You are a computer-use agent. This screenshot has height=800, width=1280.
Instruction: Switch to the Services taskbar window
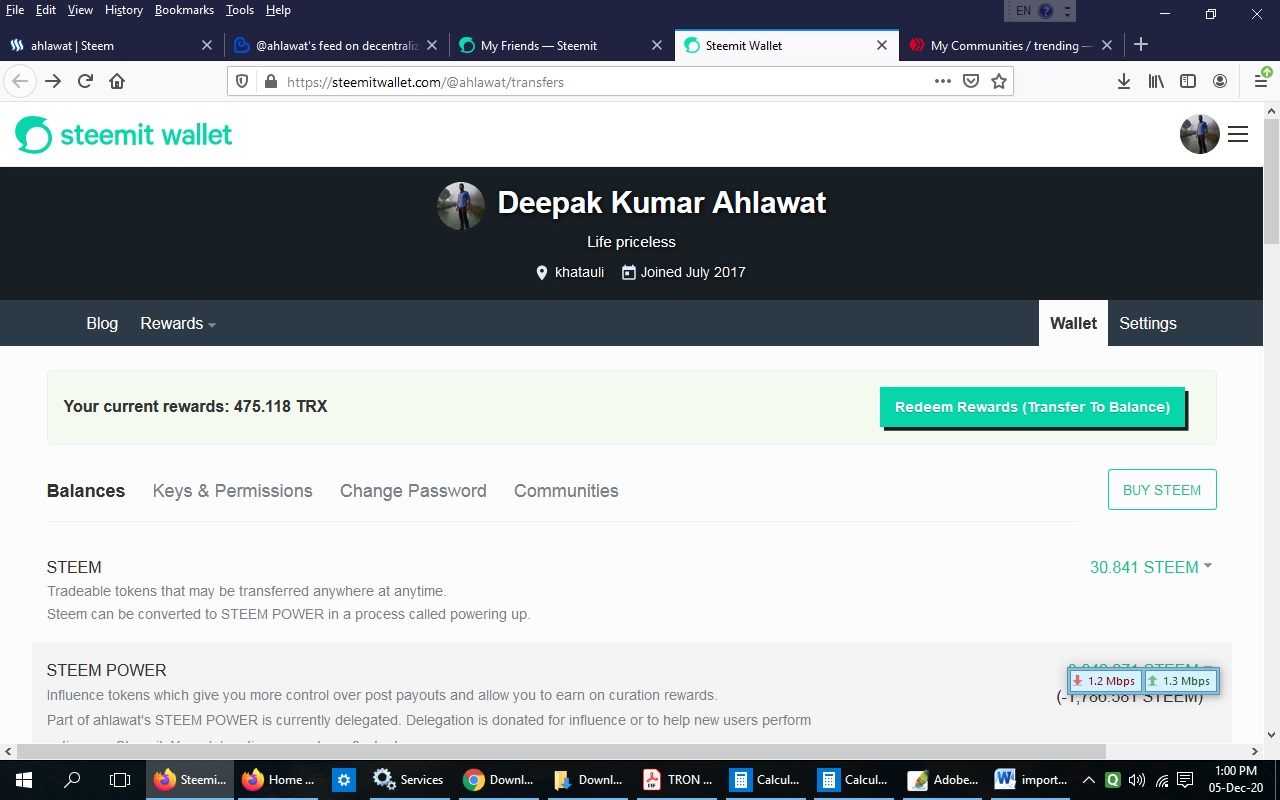408,780
